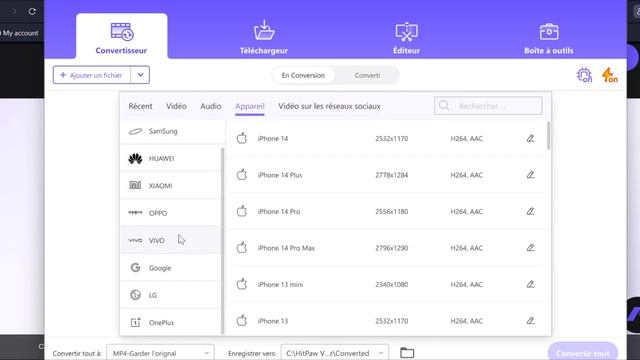This screenshot has height=360, width=640.
Task: Choose the iPhone 13 preset
Action: (x=386, y=321)
